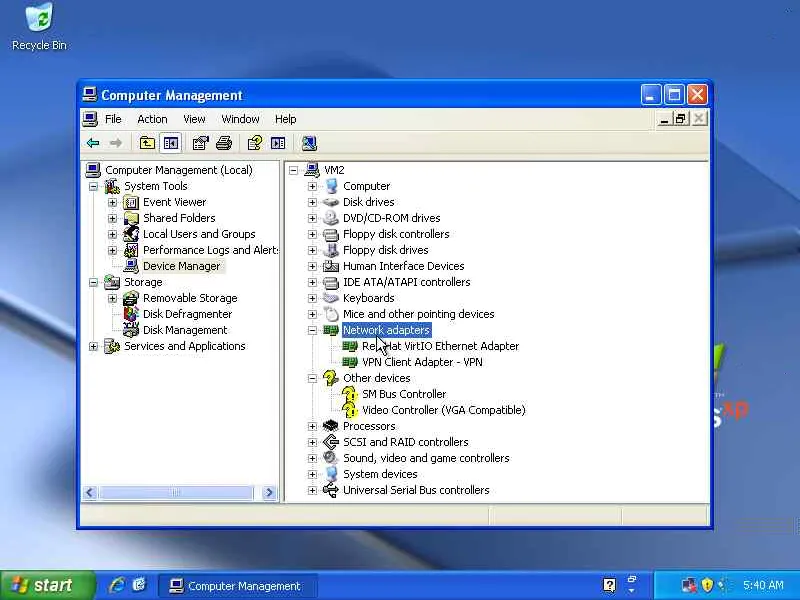Click left pane scroll left arrow
The height and width of the screenshot is (600, 800).
tap(90, 493)
